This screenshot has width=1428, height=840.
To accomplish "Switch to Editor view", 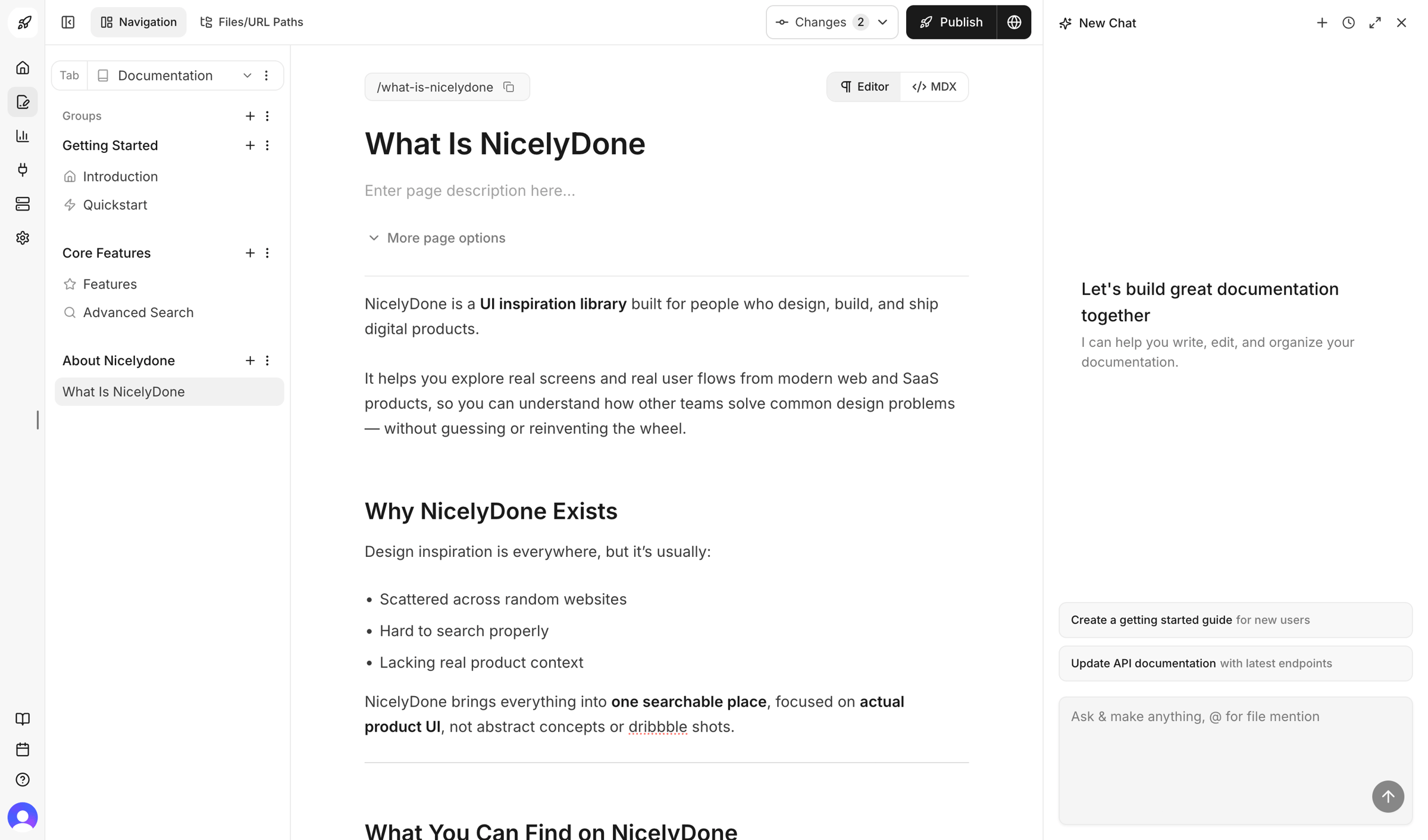I will point(865,87).
